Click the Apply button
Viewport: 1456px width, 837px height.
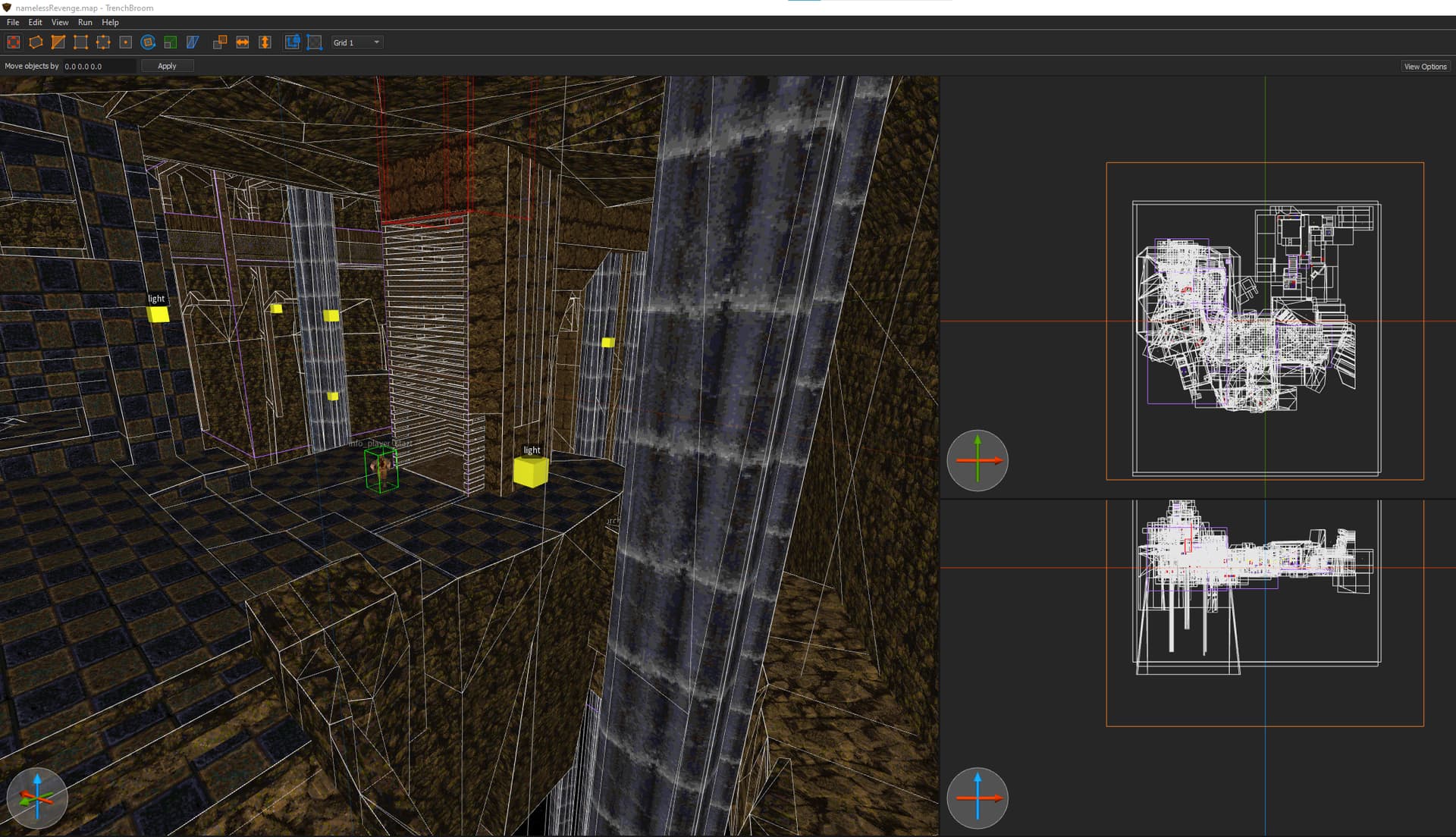[x=167, y=66]
